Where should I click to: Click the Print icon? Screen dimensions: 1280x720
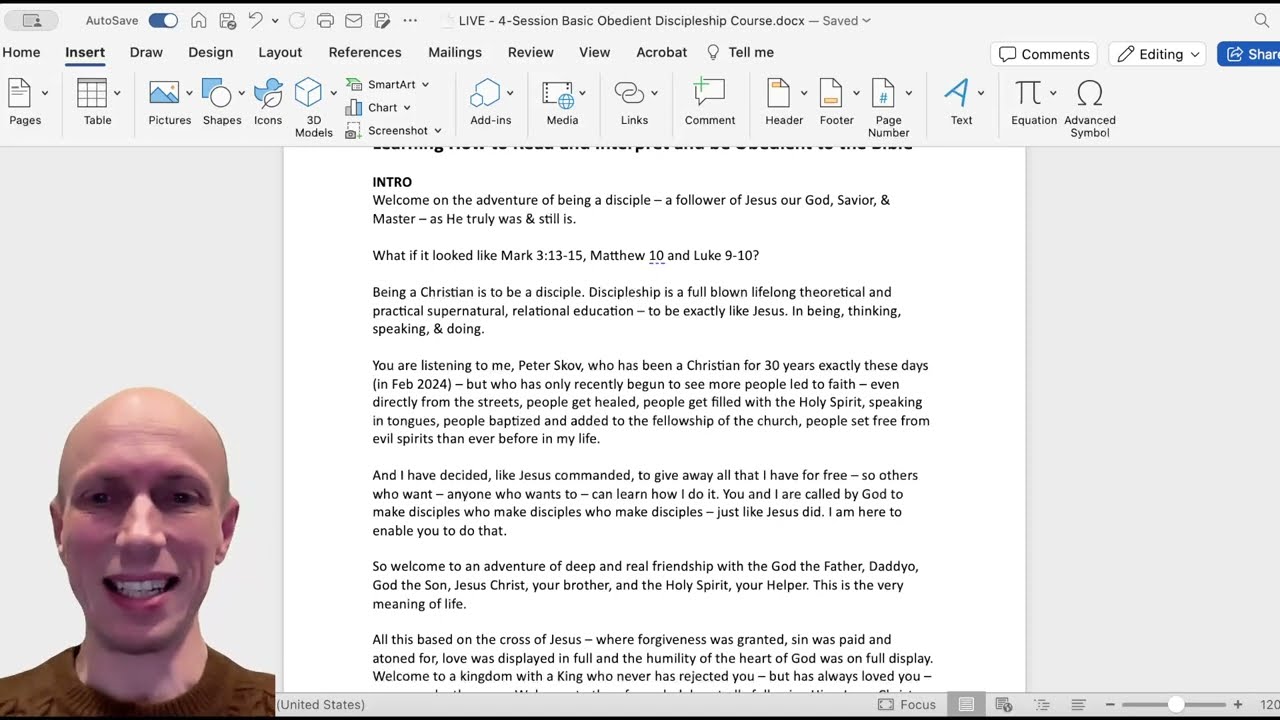[x=325, y=20]
